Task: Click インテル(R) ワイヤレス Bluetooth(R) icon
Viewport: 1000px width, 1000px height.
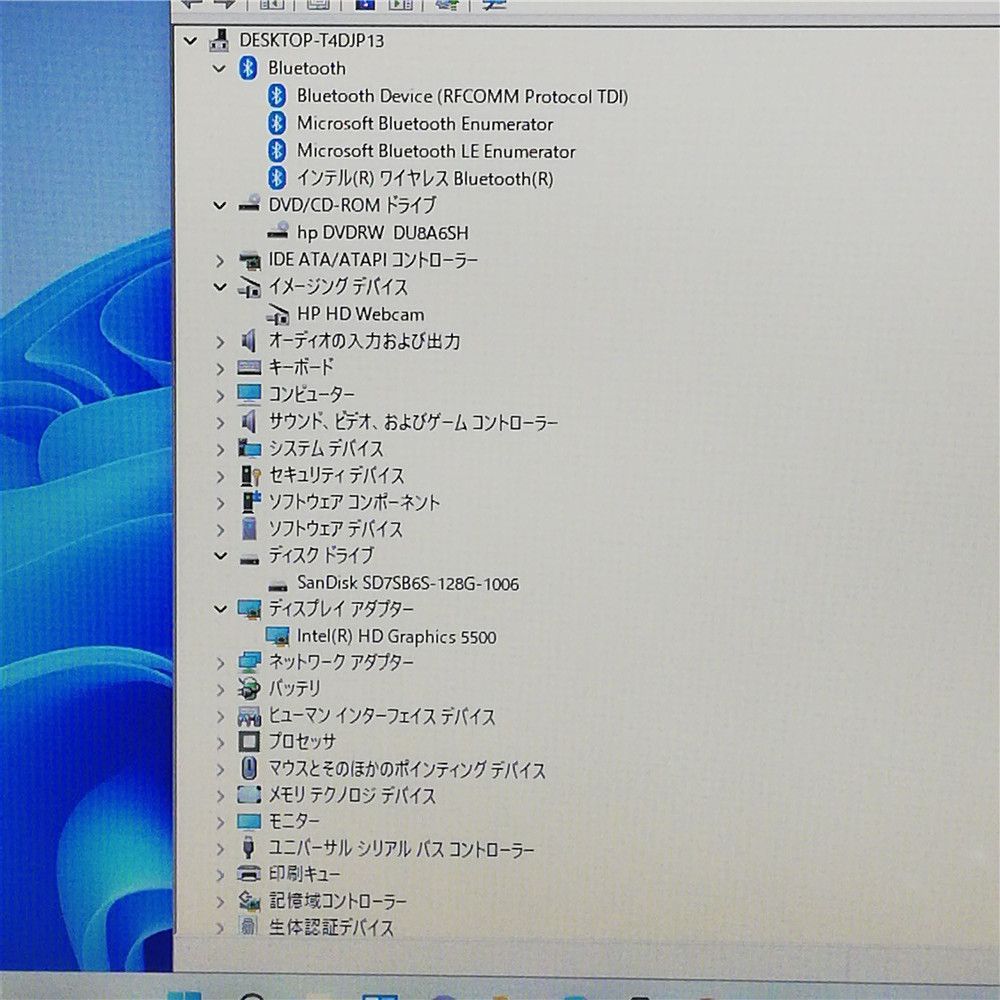Action: (276, 178)
